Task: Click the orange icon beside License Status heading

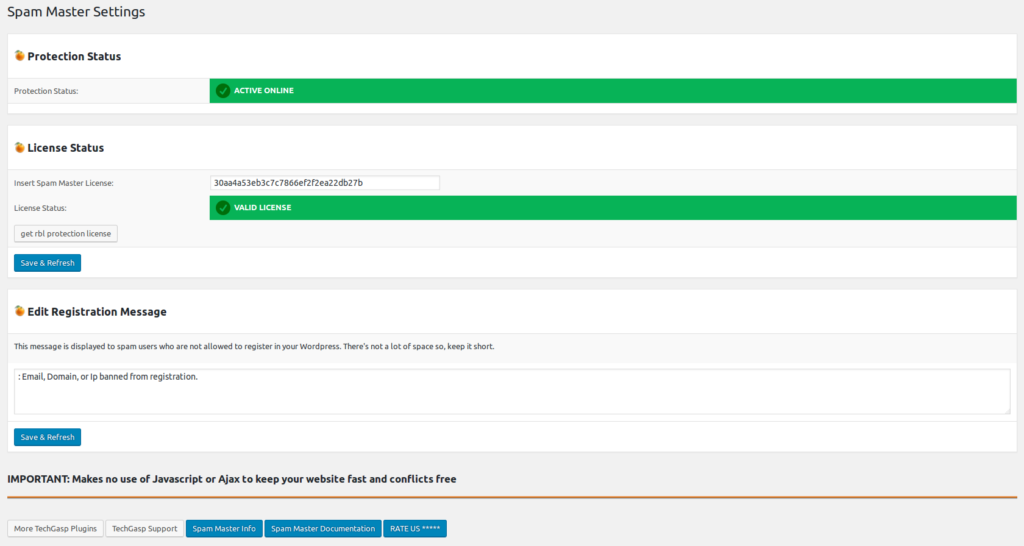Action: click(19, 147)
